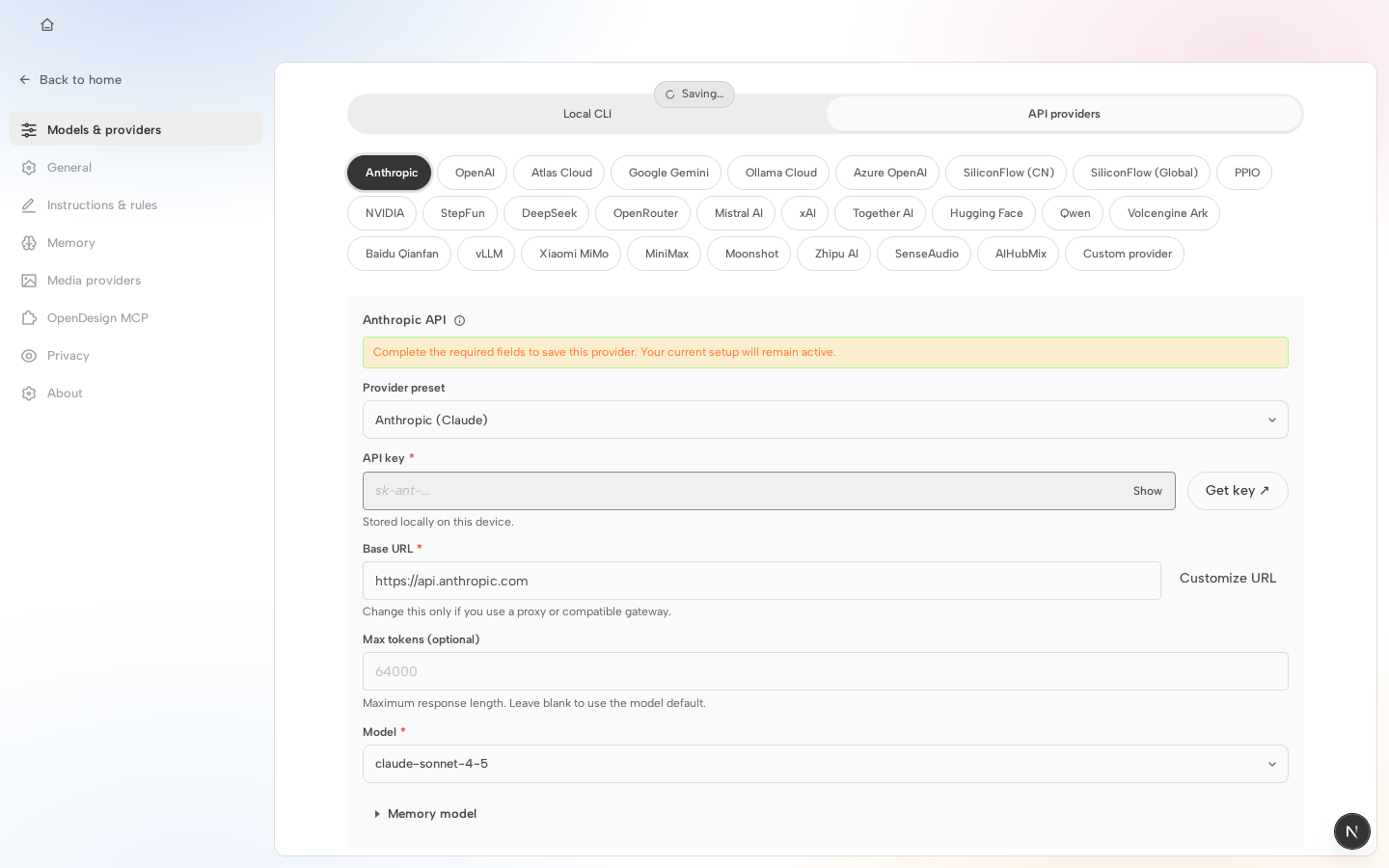Click the round N badge at bottom right
This screenshot has width=1389, height=868.
[1352, 831]
